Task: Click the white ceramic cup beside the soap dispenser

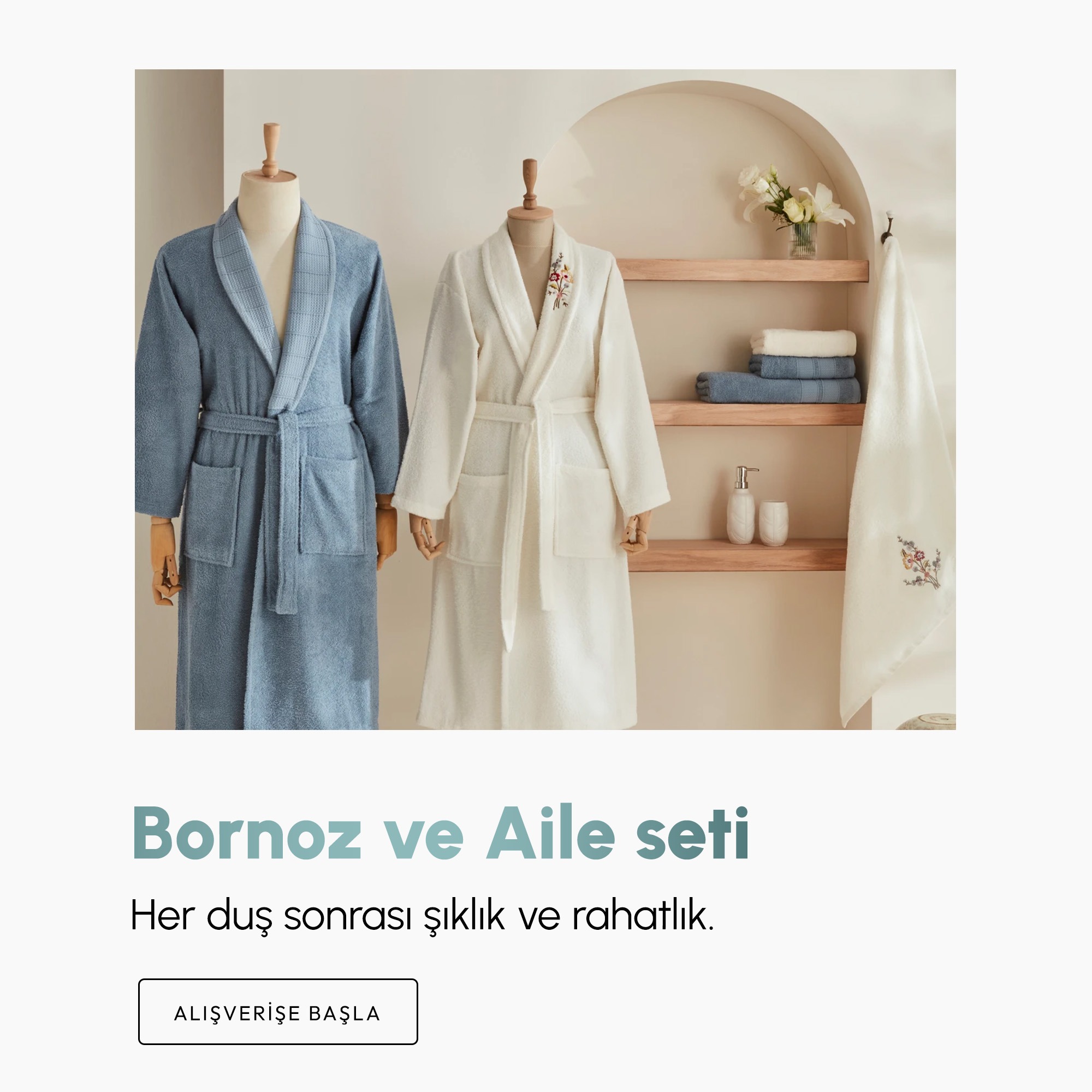Action: 773,524
